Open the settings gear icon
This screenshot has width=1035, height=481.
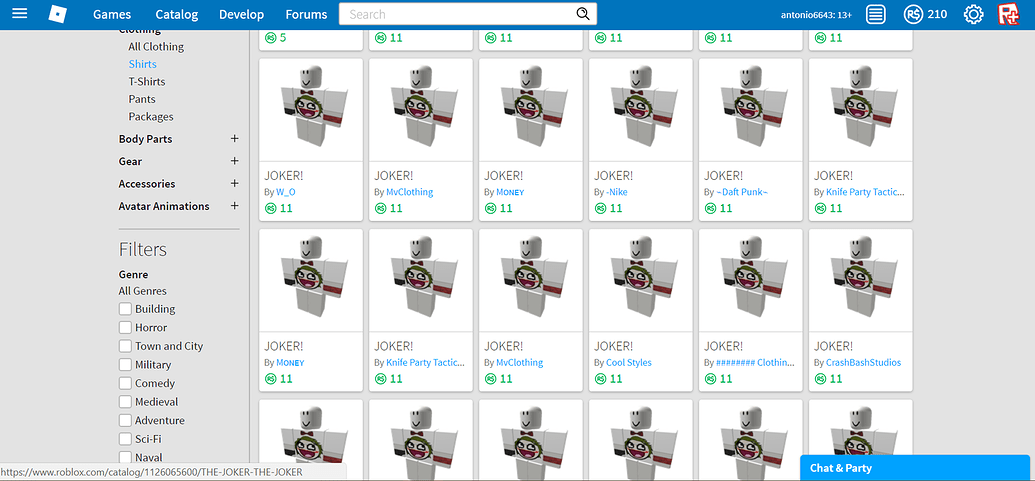[974, 14]
